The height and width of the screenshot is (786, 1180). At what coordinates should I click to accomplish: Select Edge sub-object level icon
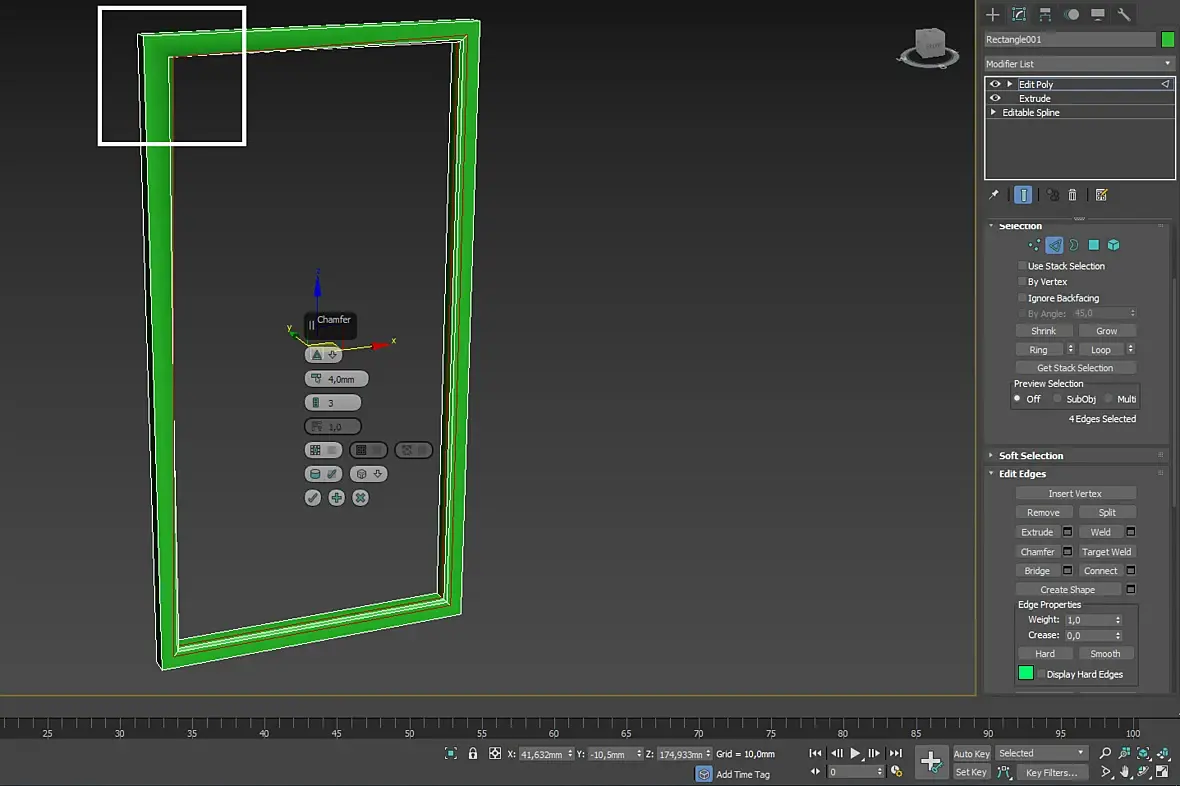(x=1054, y=245)
